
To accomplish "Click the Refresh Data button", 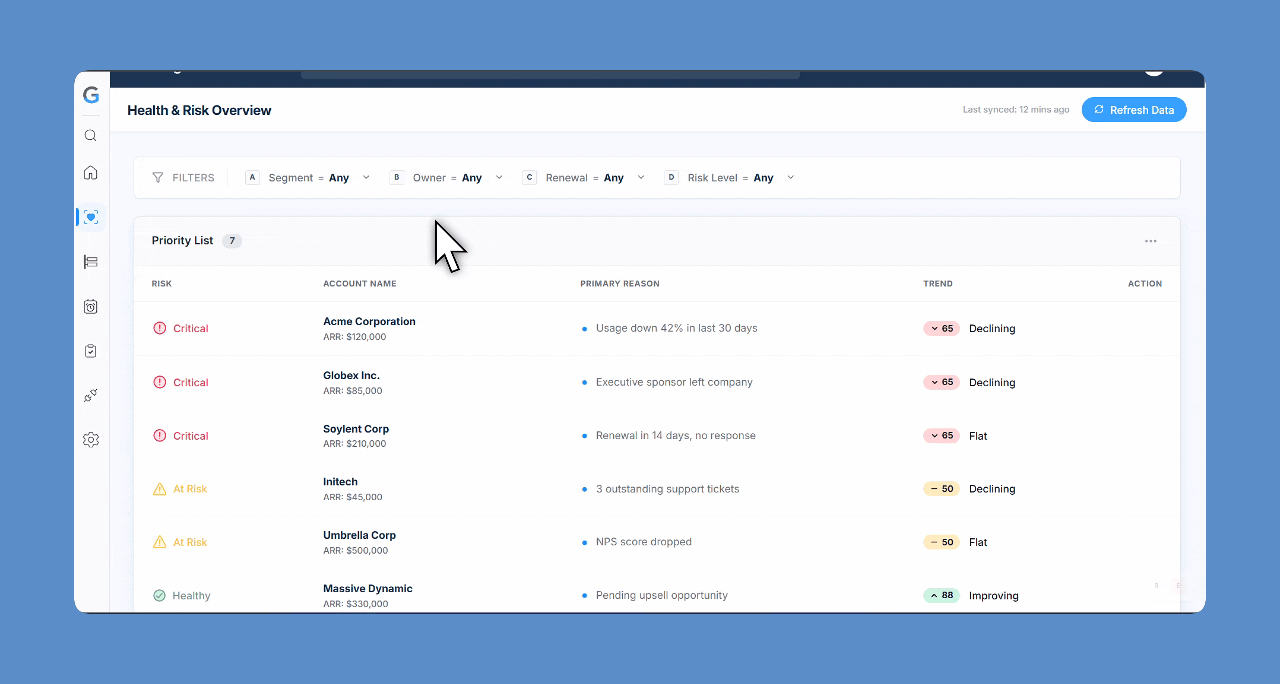I will [1134, 109].
